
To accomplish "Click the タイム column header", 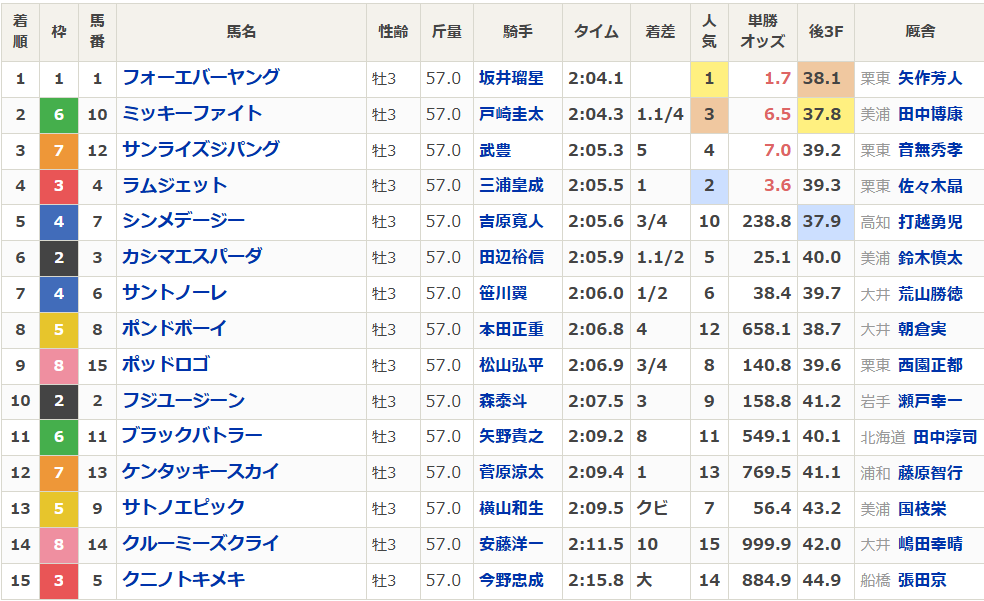I will [596, 31].
